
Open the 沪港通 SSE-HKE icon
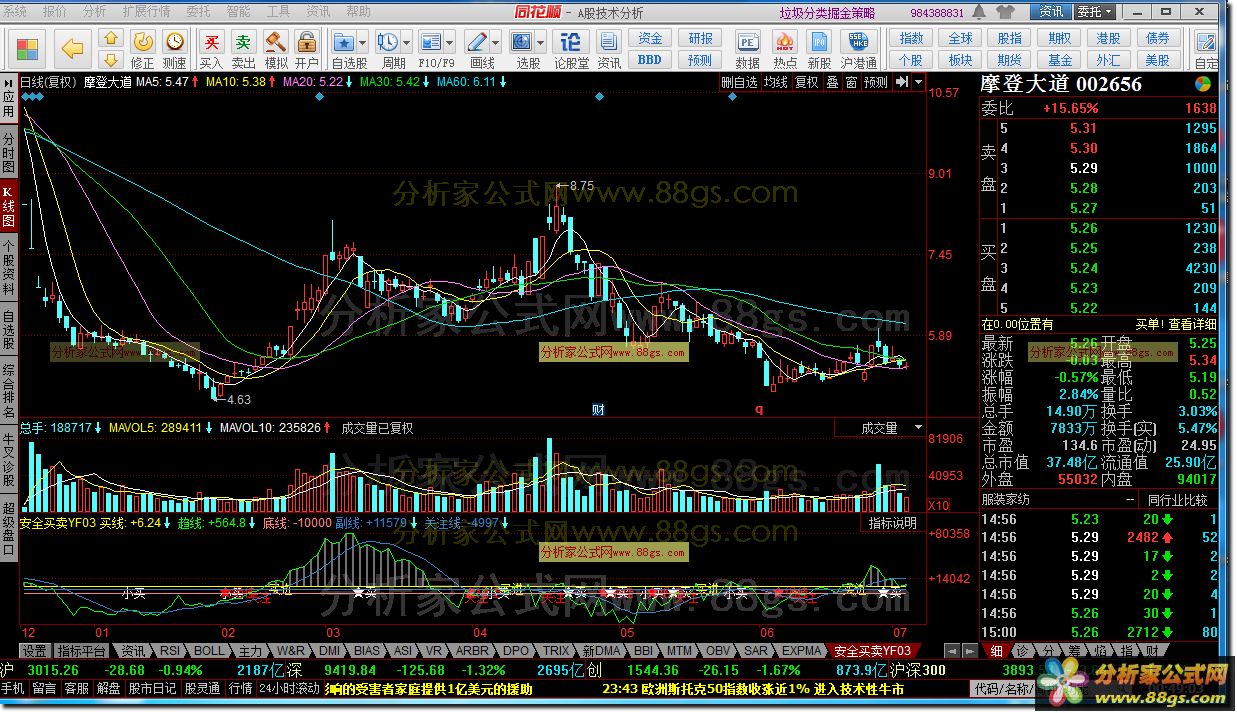pyautogui.click(x=858, y=48)
